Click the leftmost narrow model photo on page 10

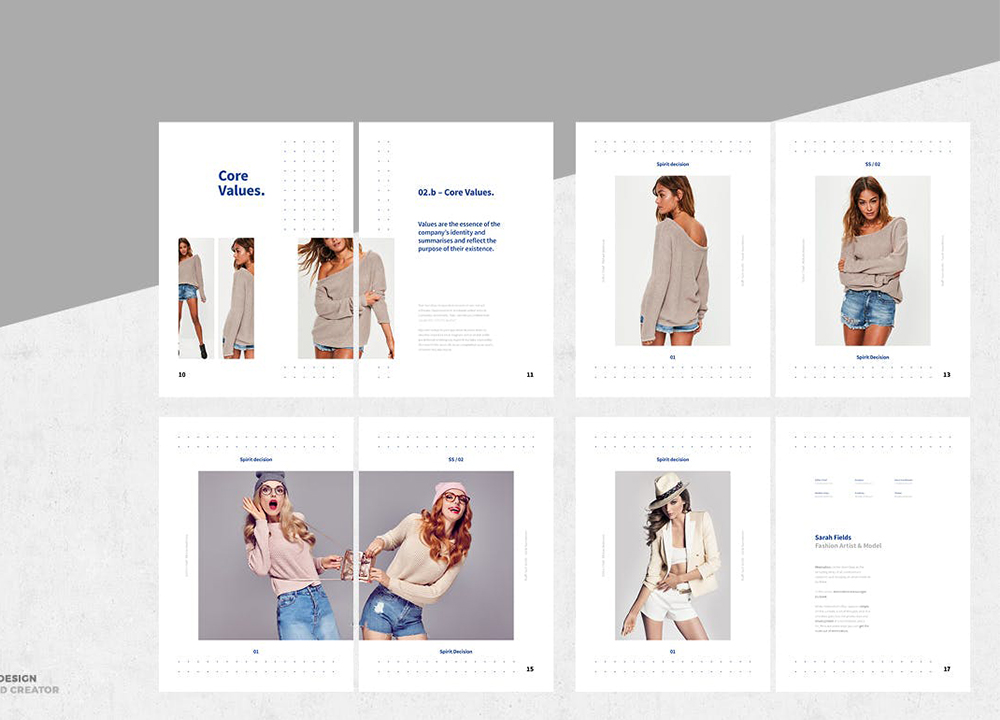[191, 298]
